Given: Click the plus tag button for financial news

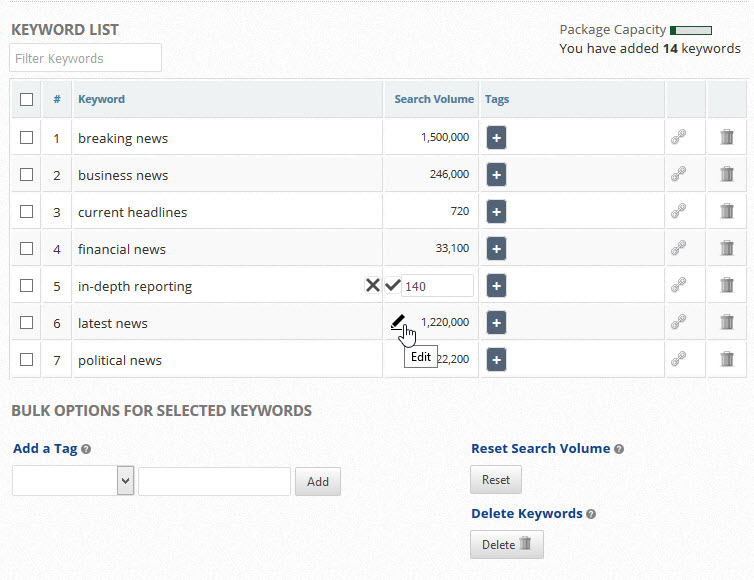Looking at the screenshot, I should point(496,249).
